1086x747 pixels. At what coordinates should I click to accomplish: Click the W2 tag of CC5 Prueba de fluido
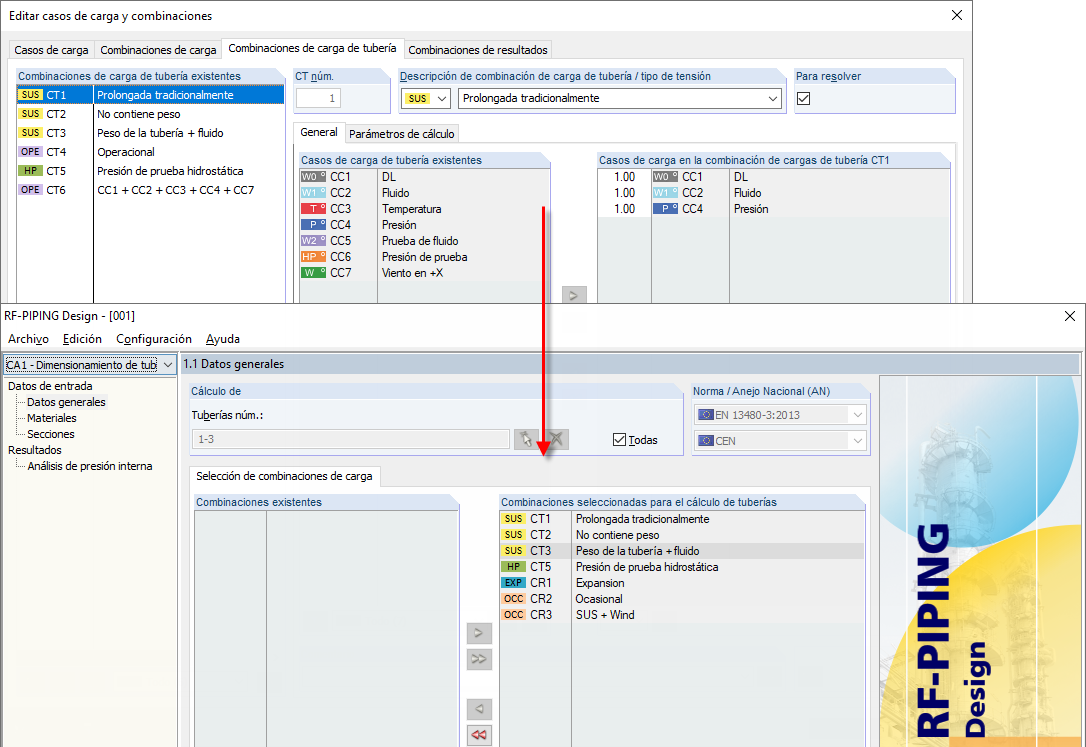pos(313,240)
